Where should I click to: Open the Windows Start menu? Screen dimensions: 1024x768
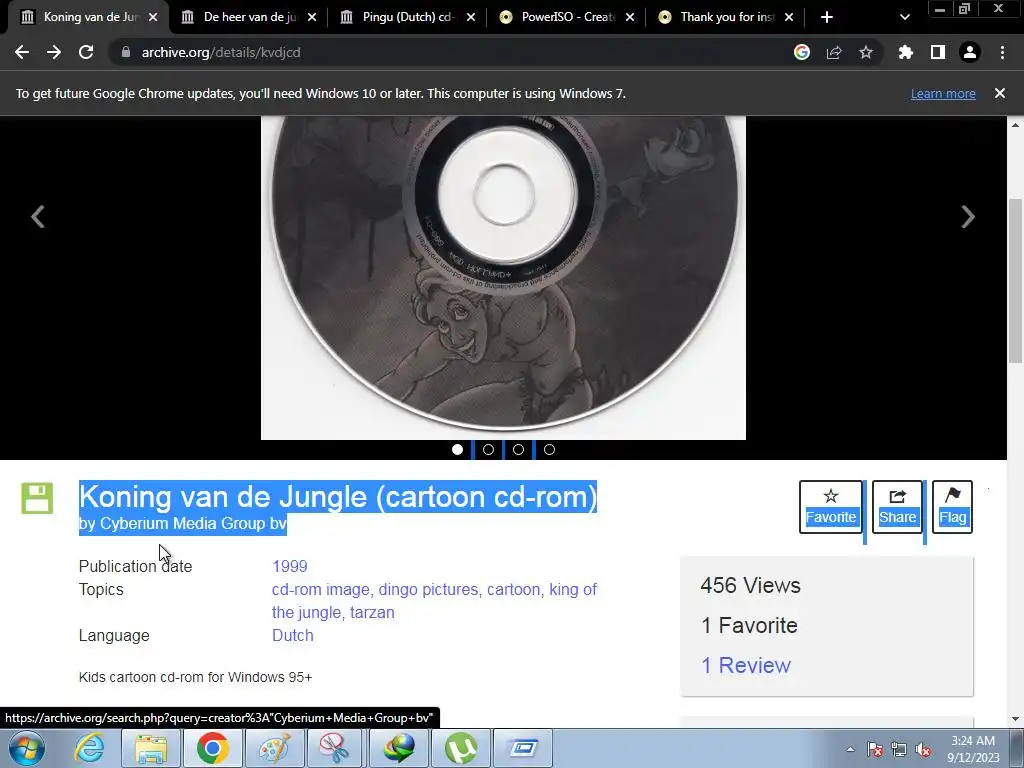point(27,748)
